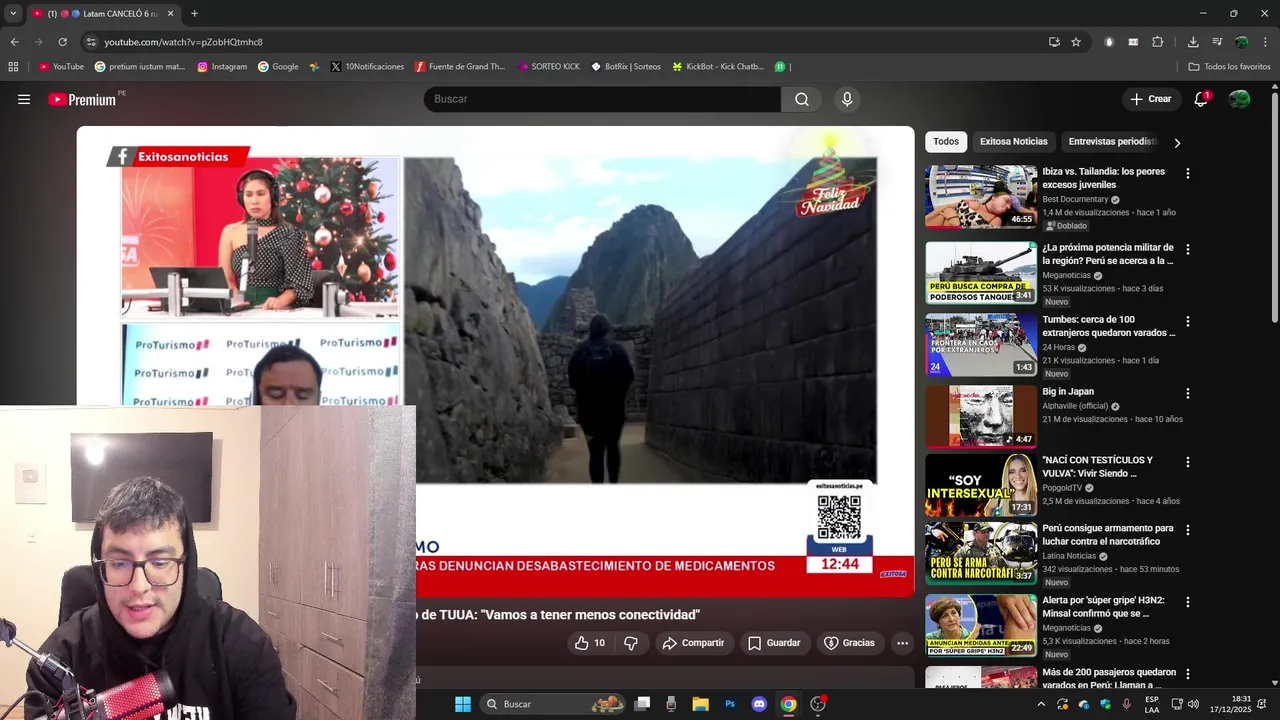Open the YouTube guide hamburger menu
The image size is (1280, 720).
tap(24, 99)
